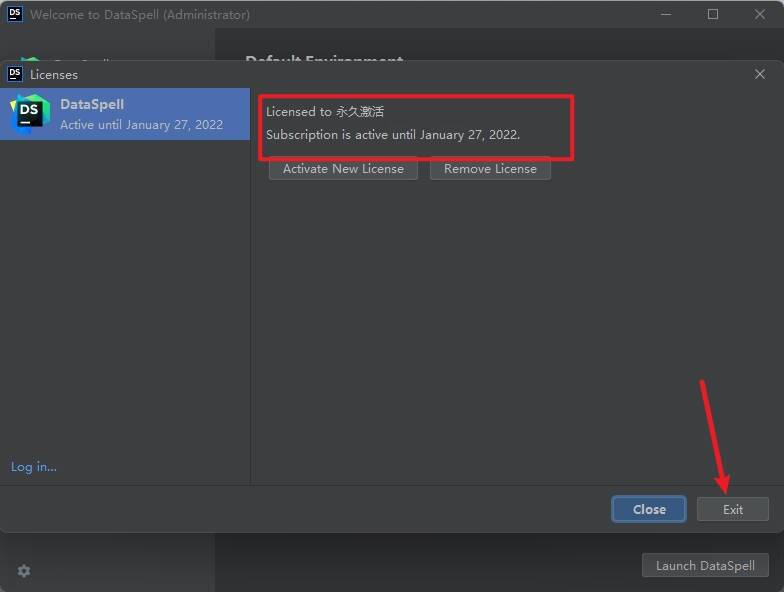
Task: Hit the Exit button
Action: 733,509
